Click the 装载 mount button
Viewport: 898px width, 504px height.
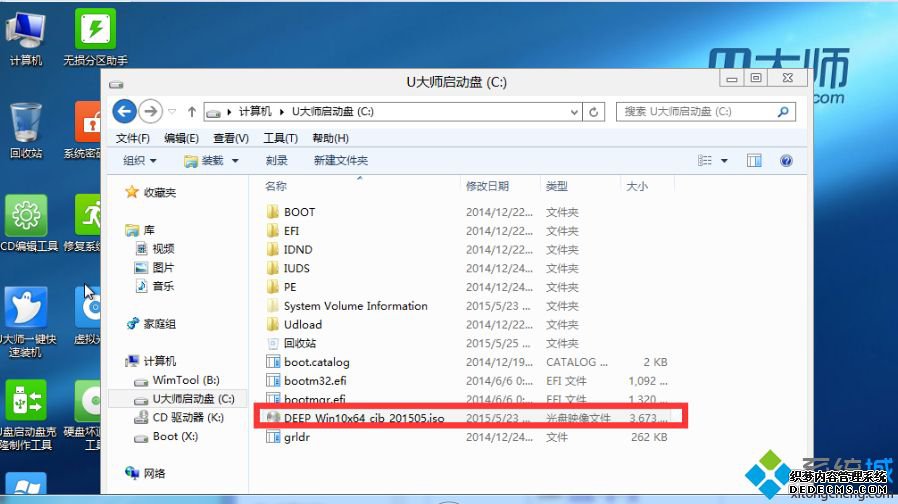click(204, 161)
